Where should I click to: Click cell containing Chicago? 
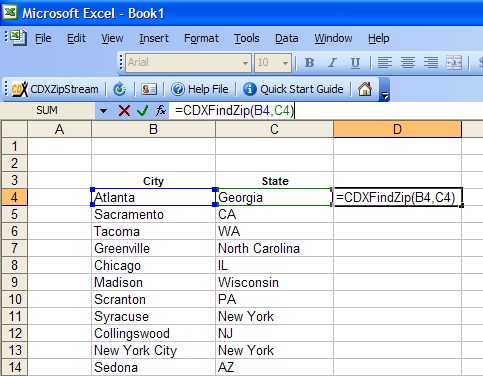[x=153, y=265]
